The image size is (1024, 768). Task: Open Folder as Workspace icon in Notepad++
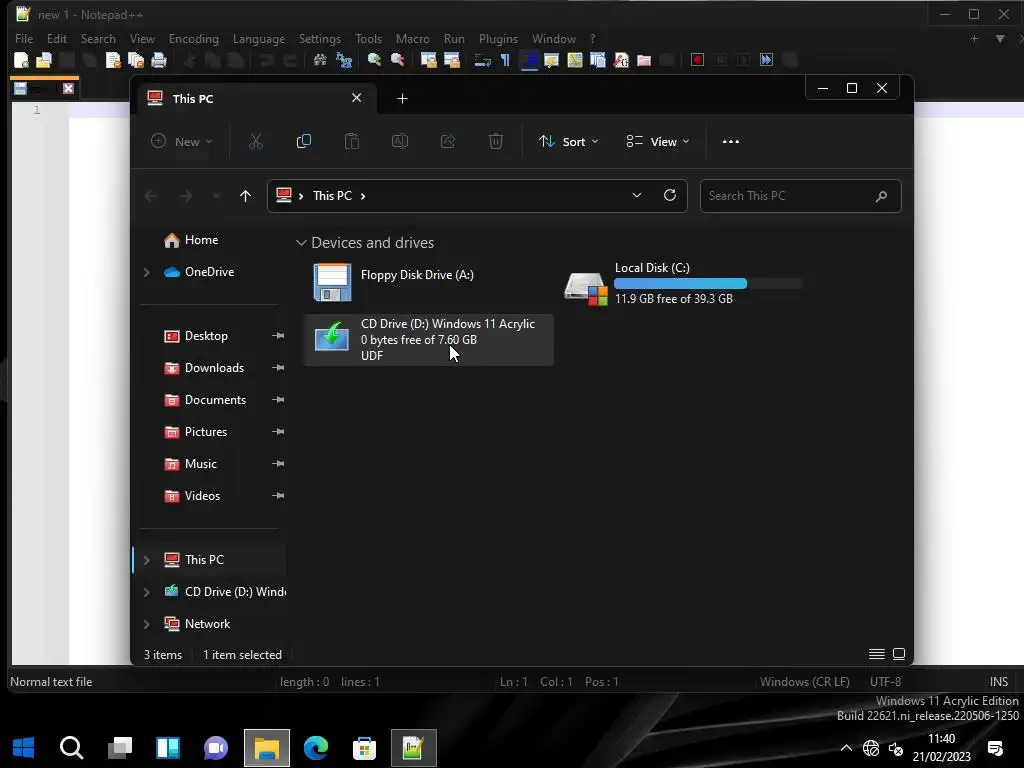point(644,60)
